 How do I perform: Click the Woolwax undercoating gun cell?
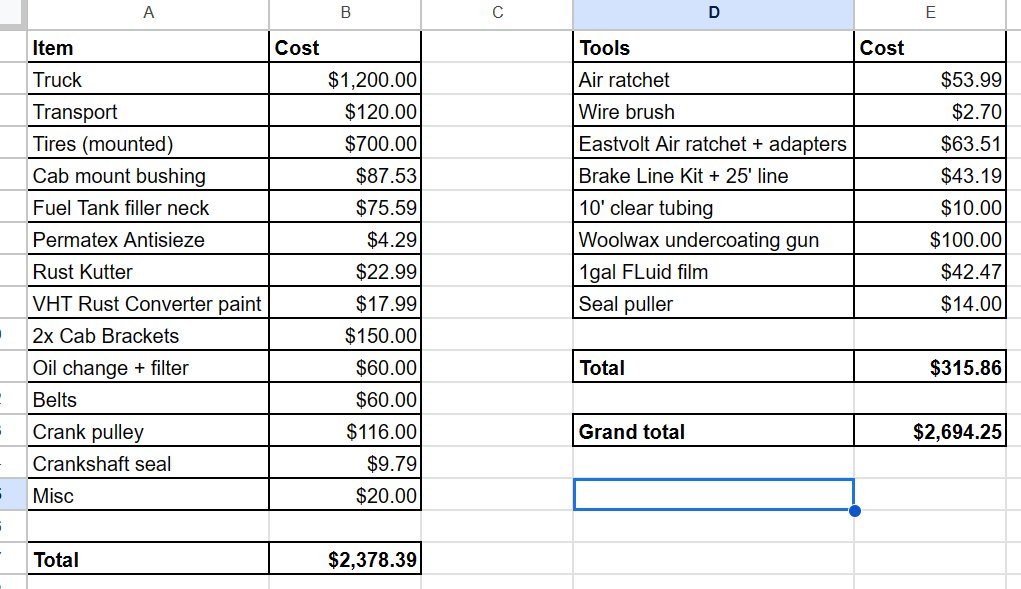tap(714, 240)
